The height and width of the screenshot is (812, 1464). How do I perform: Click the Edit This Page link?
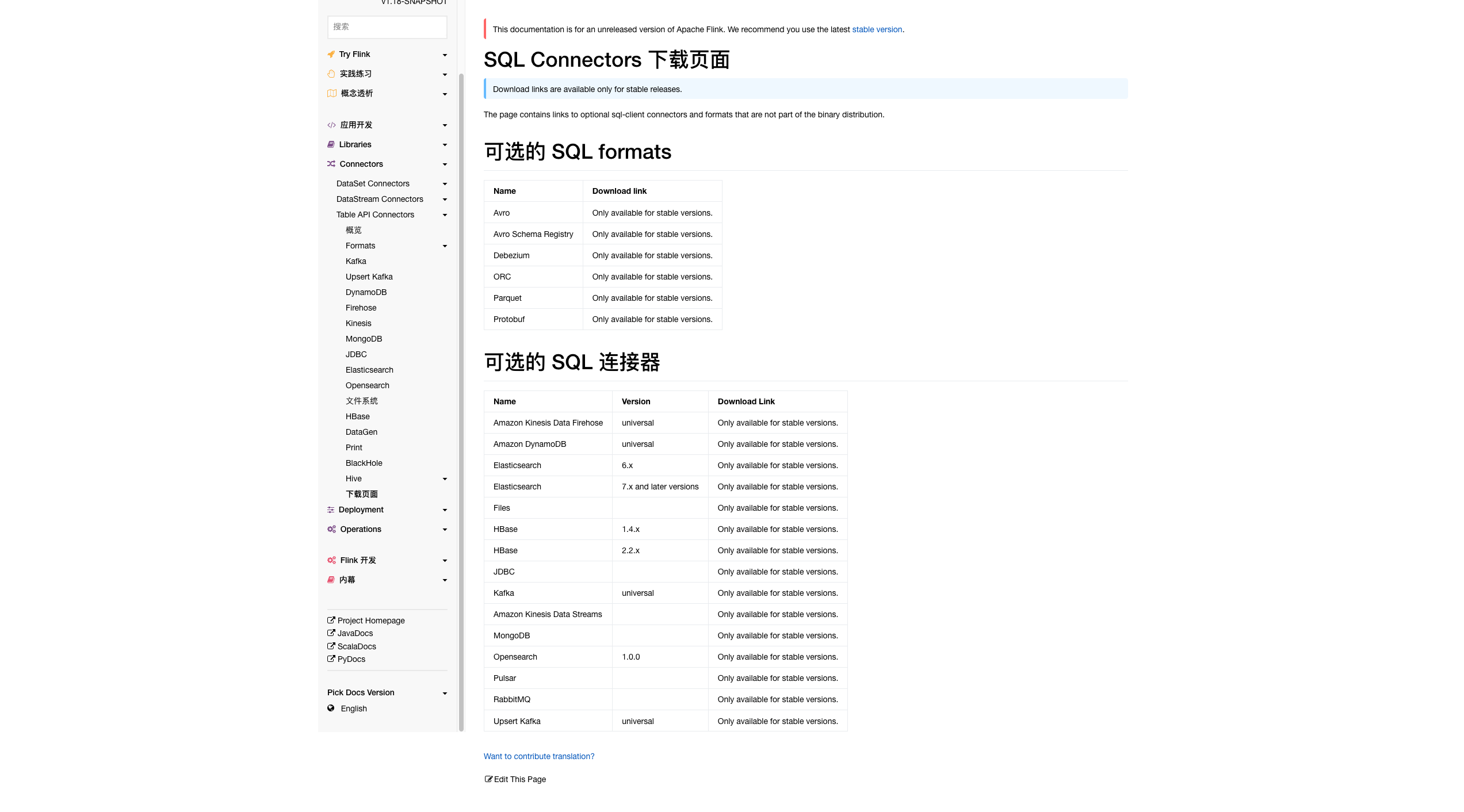coord(520,779)
